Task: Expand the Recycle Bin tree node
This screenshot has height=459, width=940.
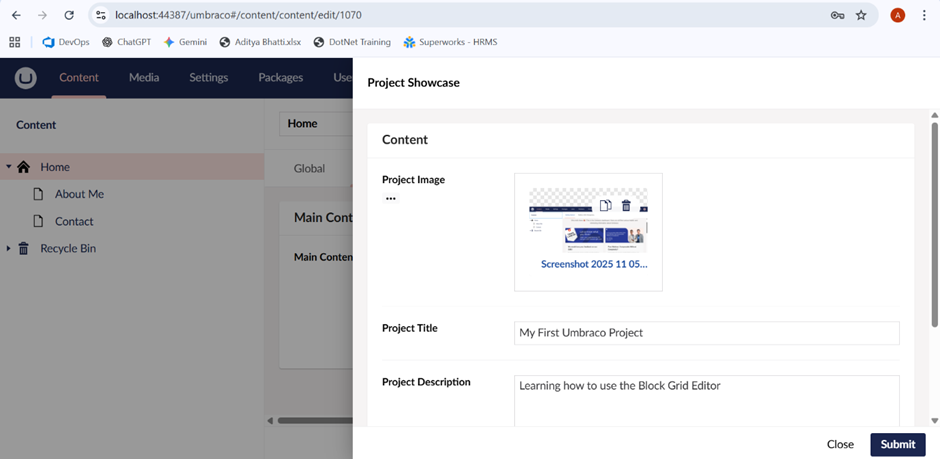Action: click(x=9, y=248)
